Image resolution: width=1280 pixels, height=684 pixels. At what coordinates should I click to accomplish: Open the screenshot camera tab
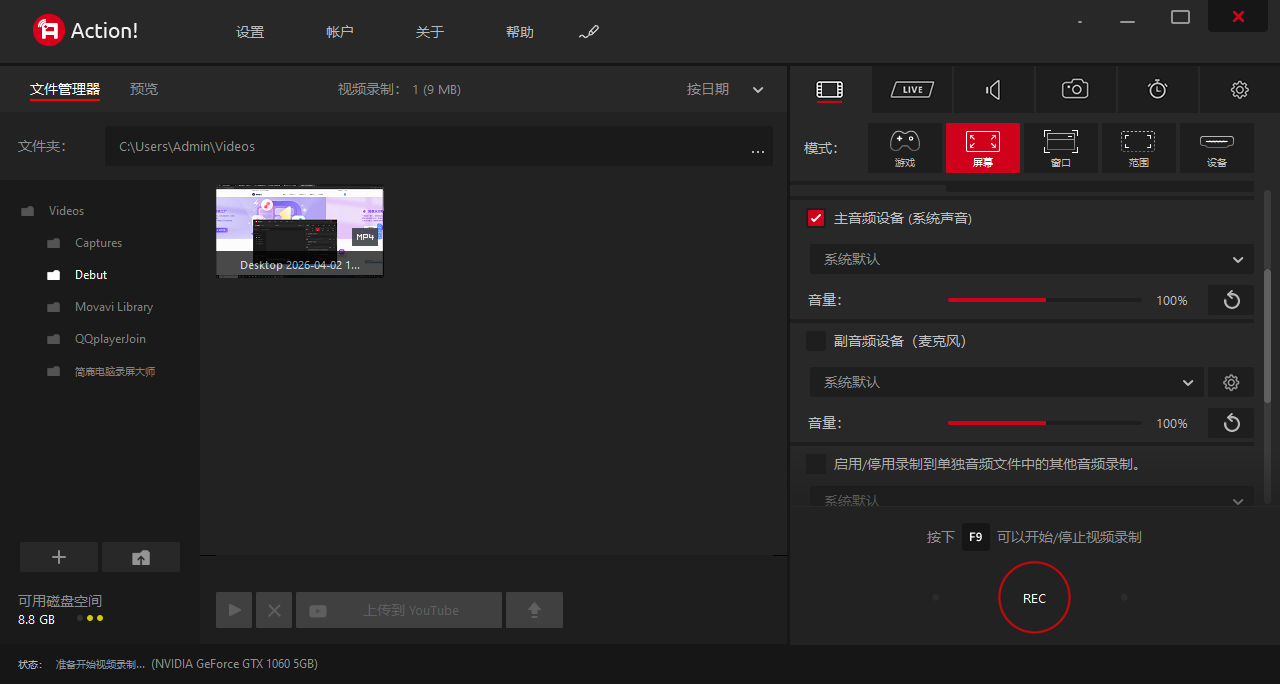click(1075, 90)
